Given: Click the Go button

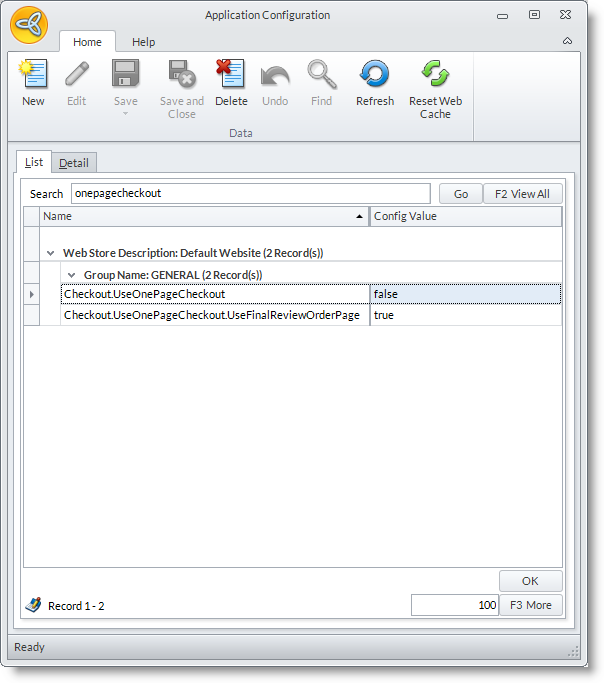Looking at the screenshot, I should tap(461, 194).
